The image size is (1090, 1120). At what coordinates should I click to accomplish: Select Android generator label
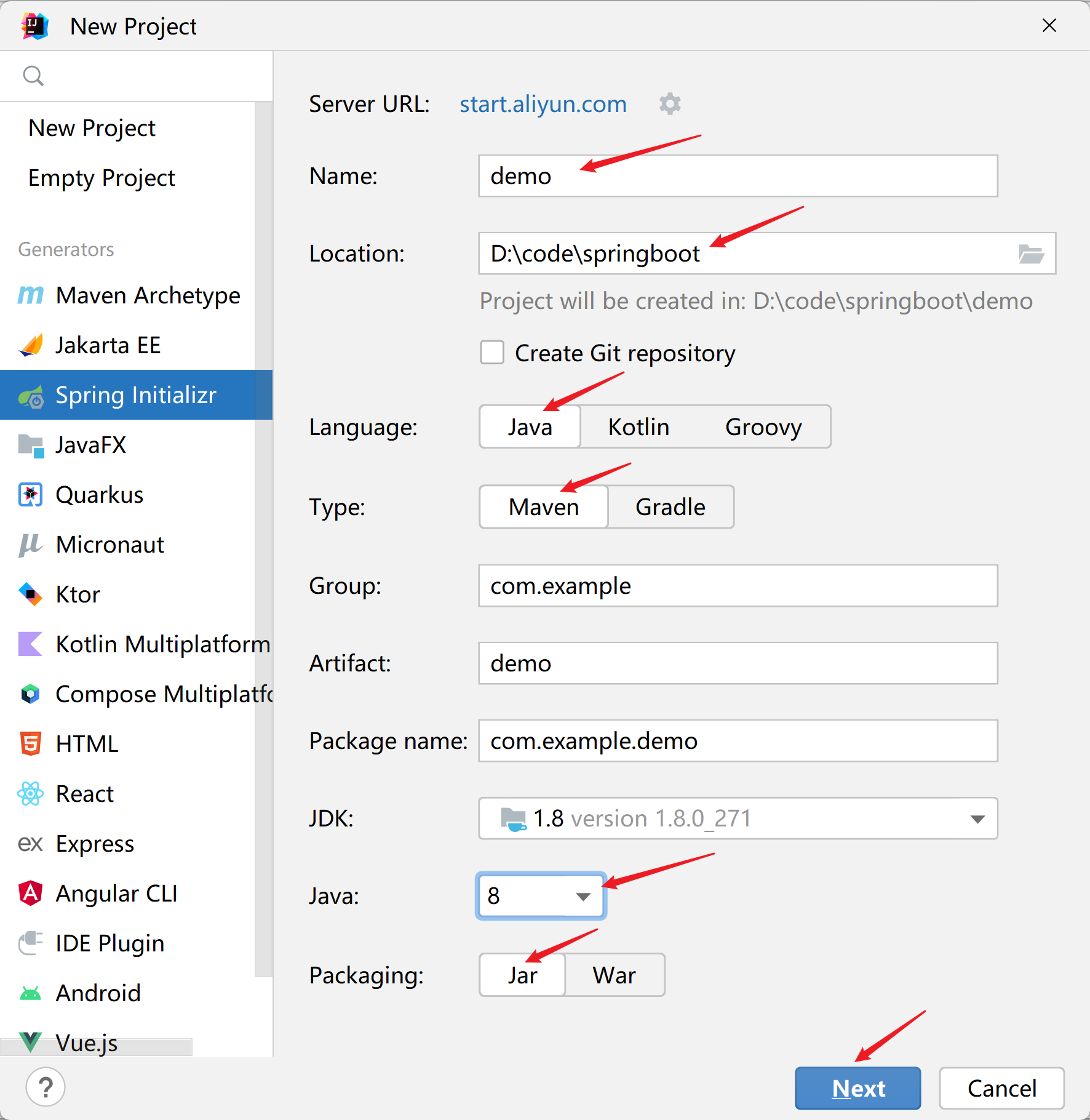pos(98,993)
